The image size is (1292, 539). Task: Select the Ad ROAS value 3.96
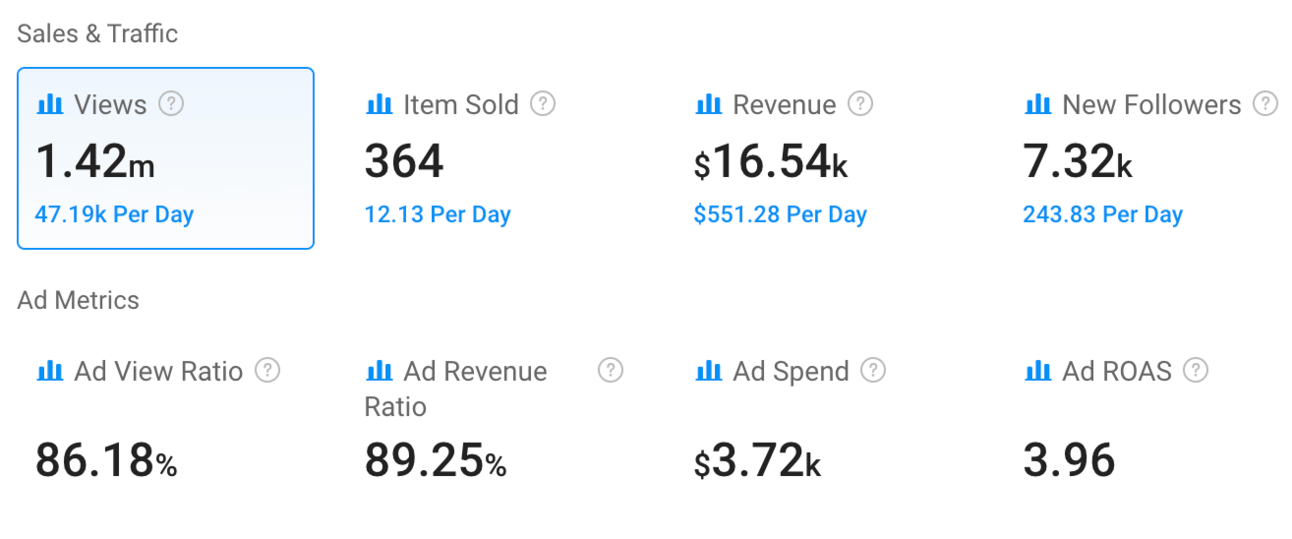1068,461
